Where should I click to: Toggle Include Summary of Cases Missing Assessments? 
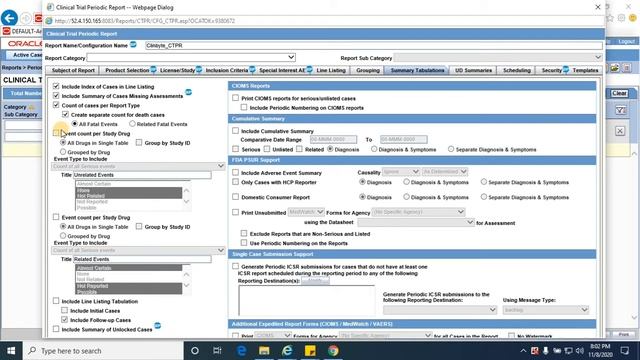click(x=56, y=96)
